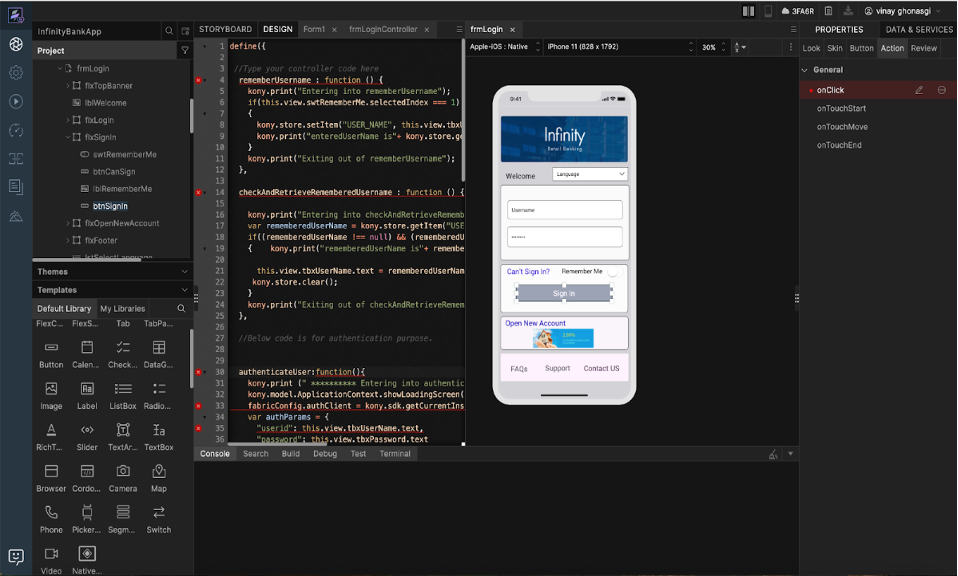Collapse the General actions section
The image size is (958, 576).
pos(805,70)
